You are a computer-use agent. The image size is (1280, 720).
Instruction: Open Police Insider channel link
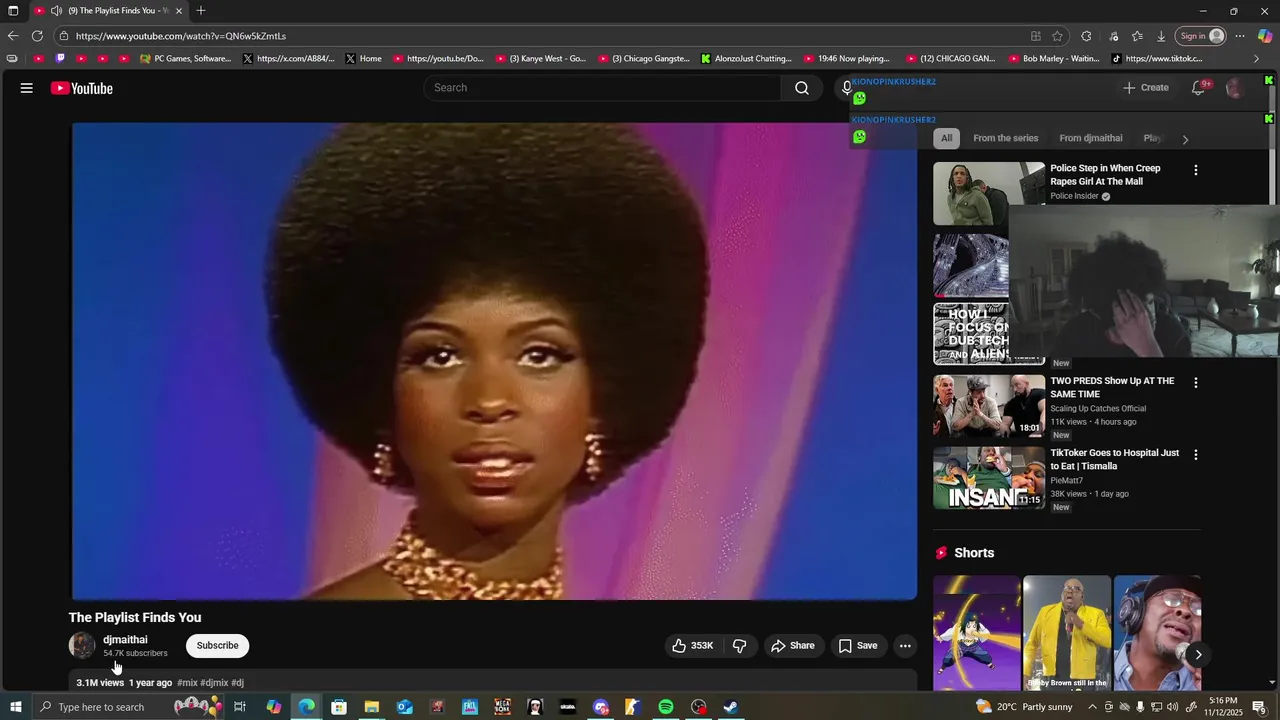tap(1075, 197)
